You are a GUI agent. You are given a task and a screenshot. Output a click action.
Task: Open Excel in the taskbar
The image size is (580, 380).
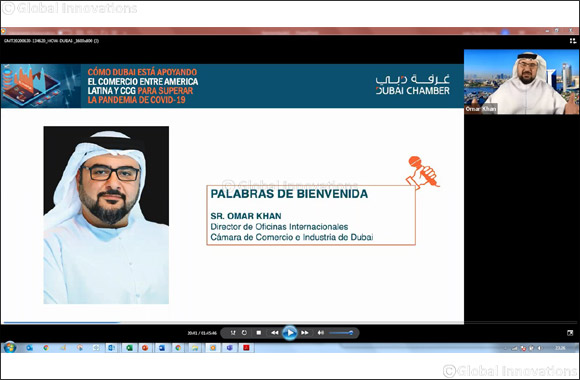click(129, 348)
